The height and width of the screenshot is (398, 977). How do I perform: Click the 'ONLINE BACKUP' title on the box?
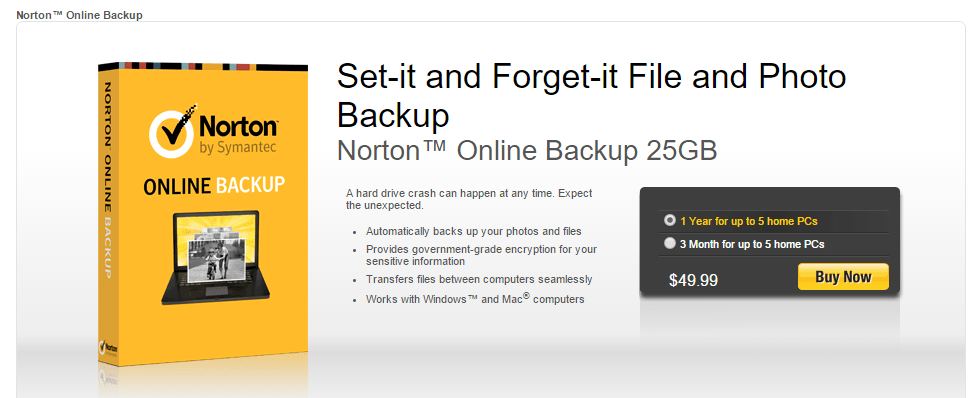pos(214,185)
